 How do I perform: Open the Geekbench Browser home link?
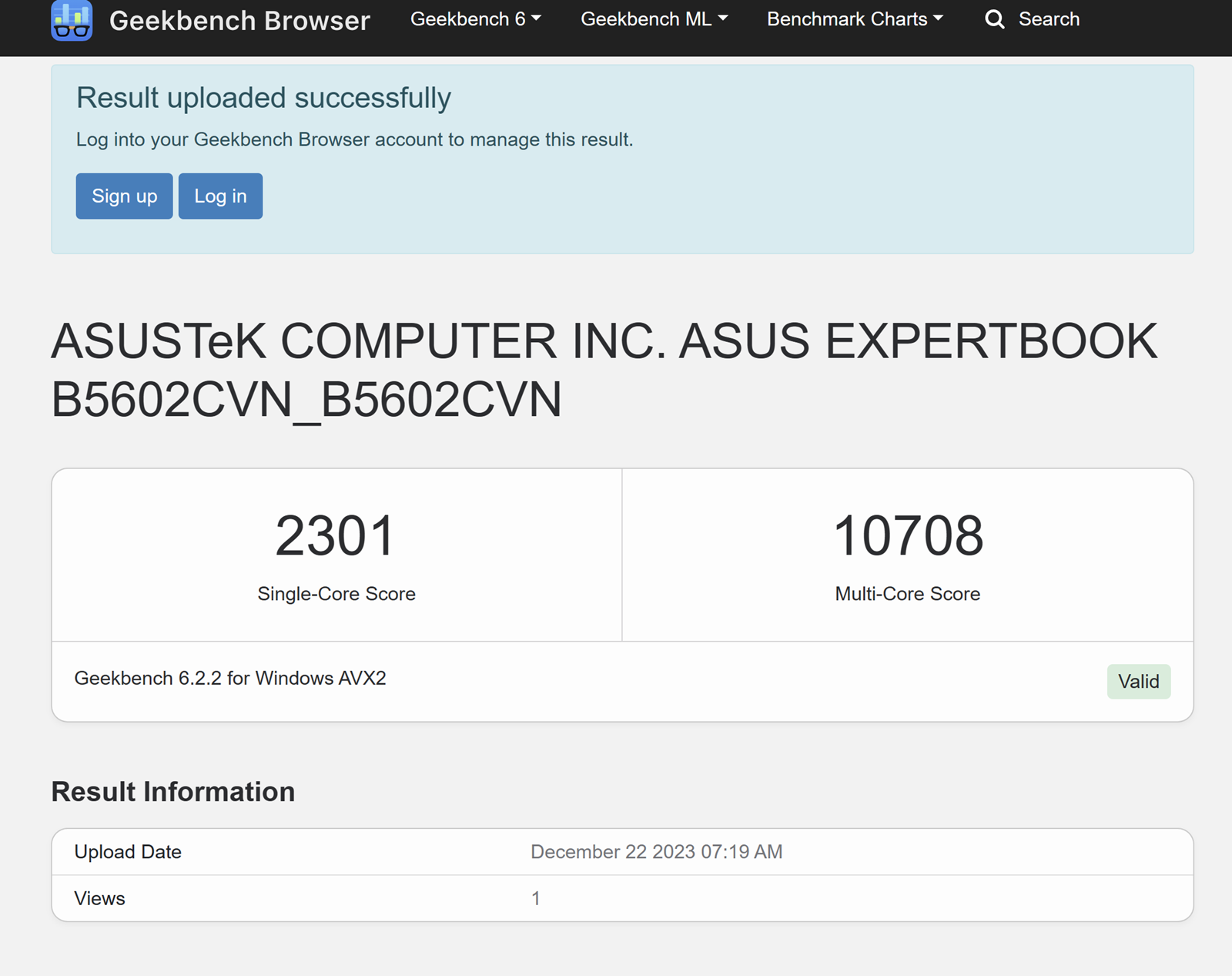[239, 21]
